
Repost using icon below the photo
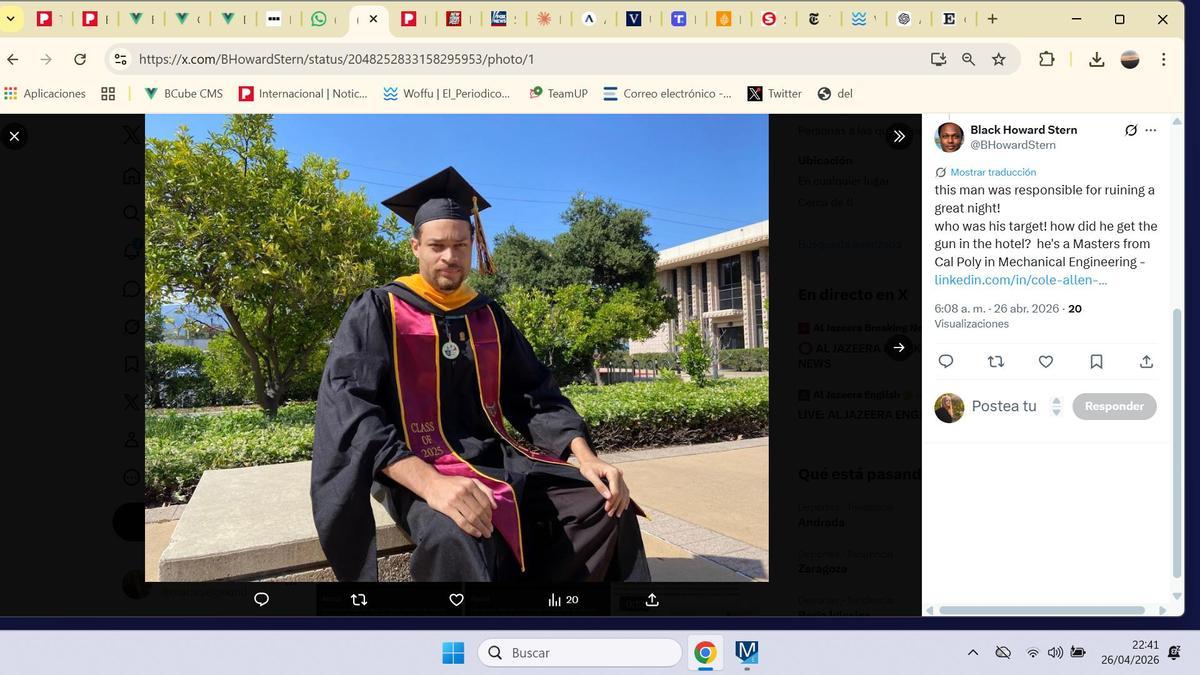coord(359,600)
